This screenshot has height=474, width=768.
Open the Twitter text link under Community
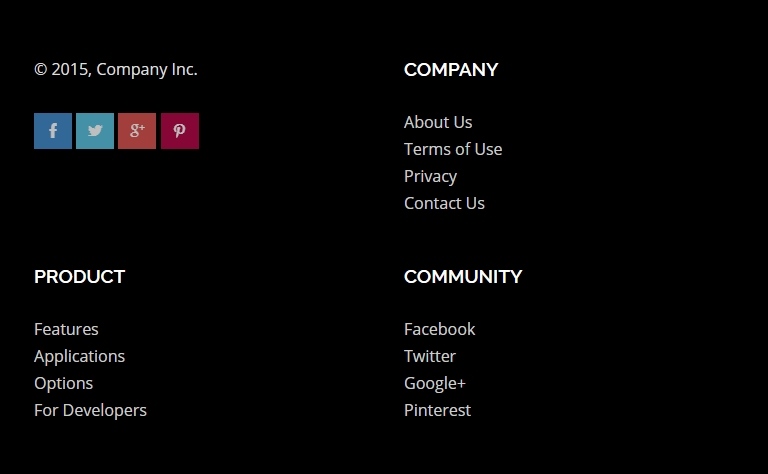[x=430, y=356]
